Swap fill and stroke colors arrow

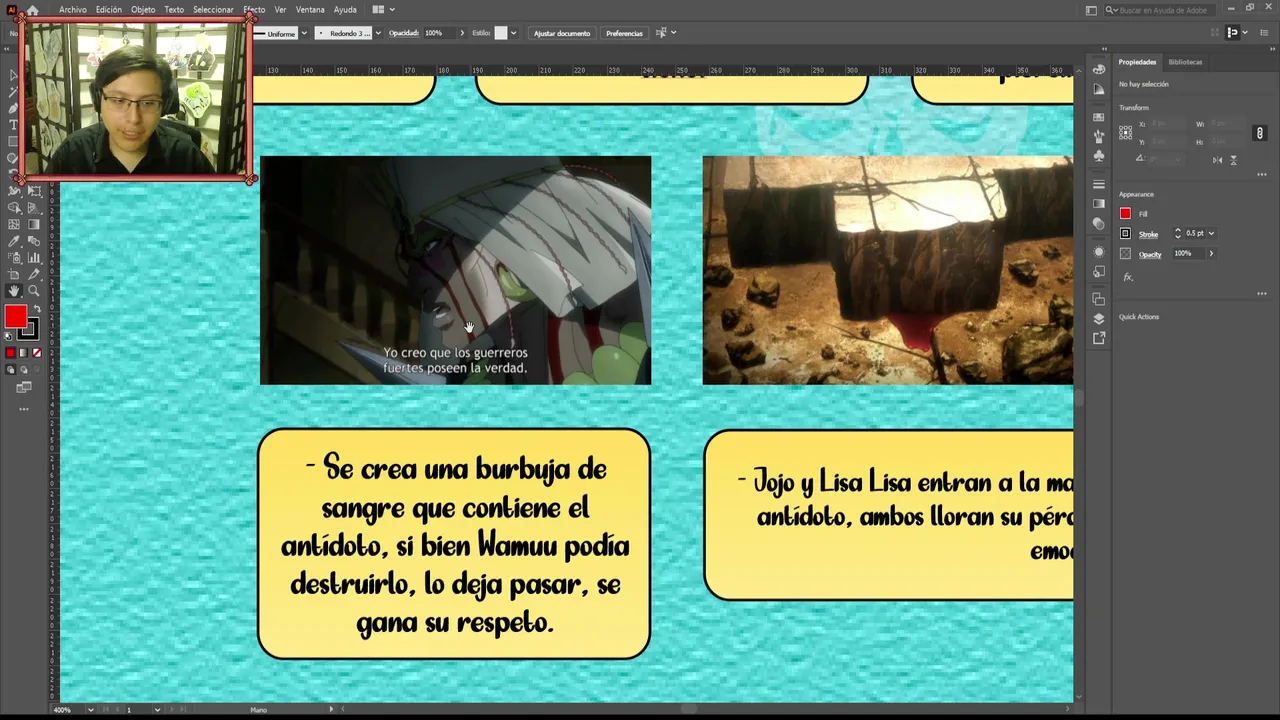[x=36, y=310]
